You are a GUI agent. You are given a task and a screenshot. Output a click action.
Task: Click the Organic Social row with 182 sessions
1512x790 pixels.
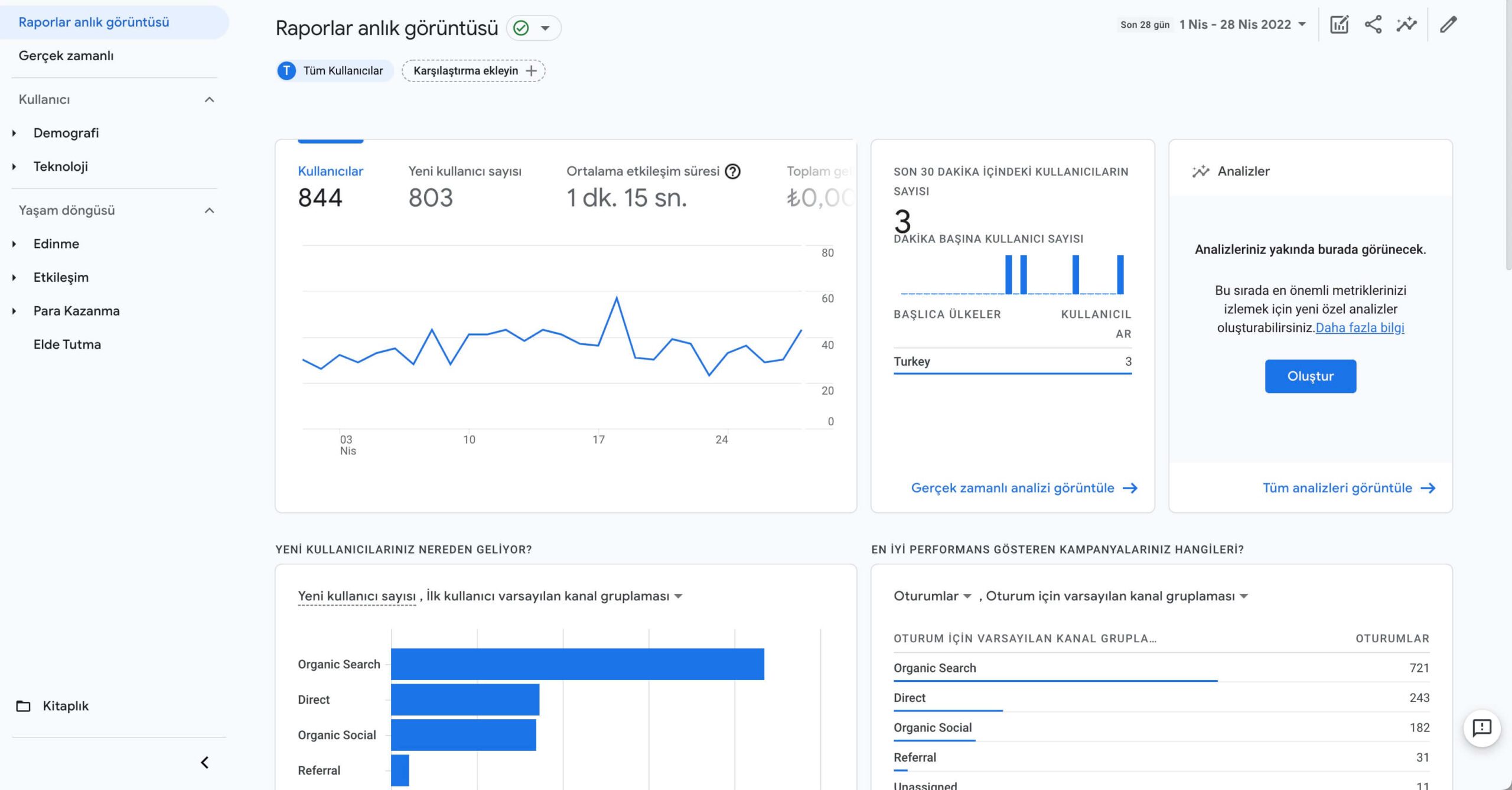coord(1161,728)
